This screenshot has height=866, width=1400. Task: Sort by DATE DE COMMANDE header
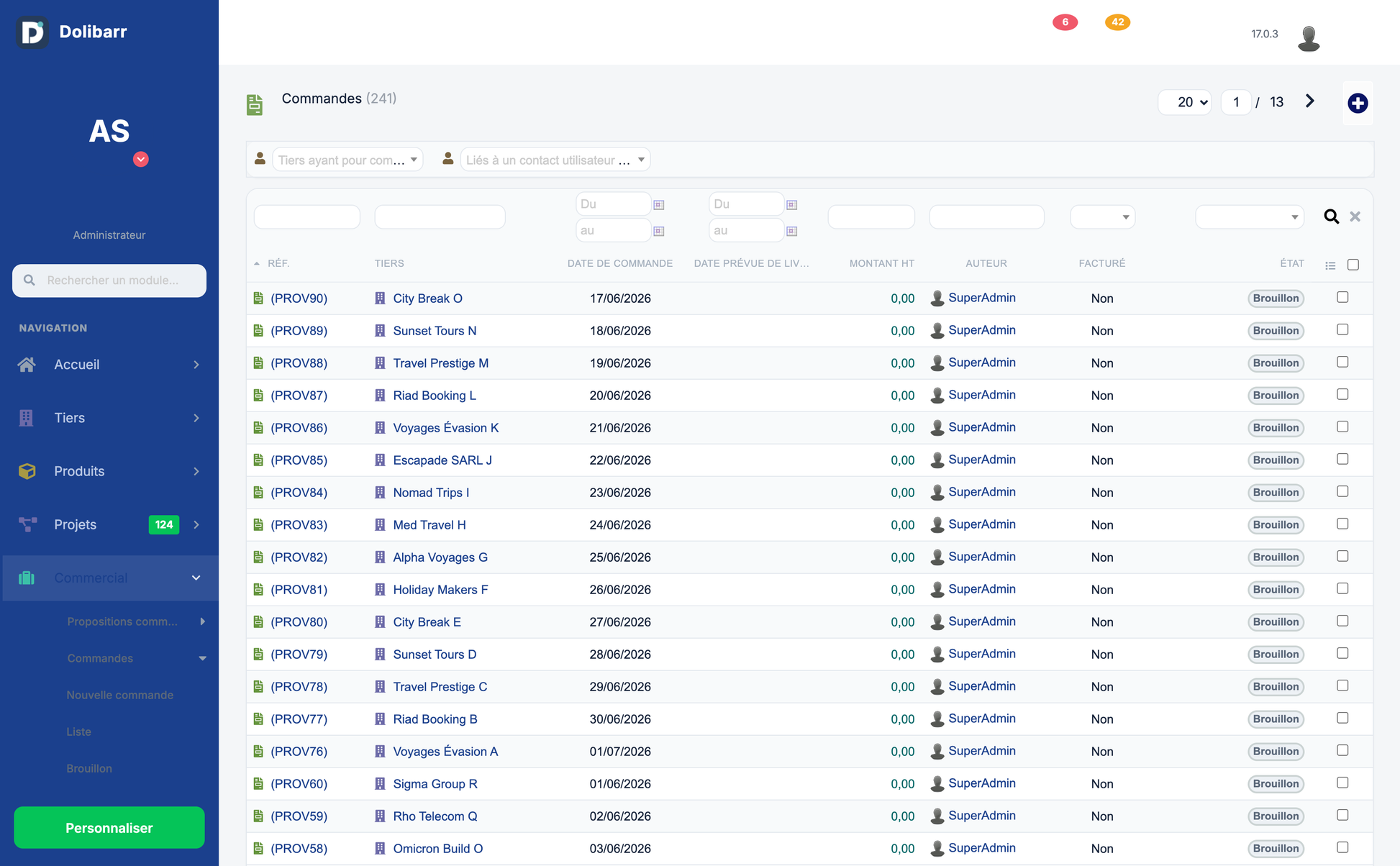pyautogui.click(x=620, y=263)
